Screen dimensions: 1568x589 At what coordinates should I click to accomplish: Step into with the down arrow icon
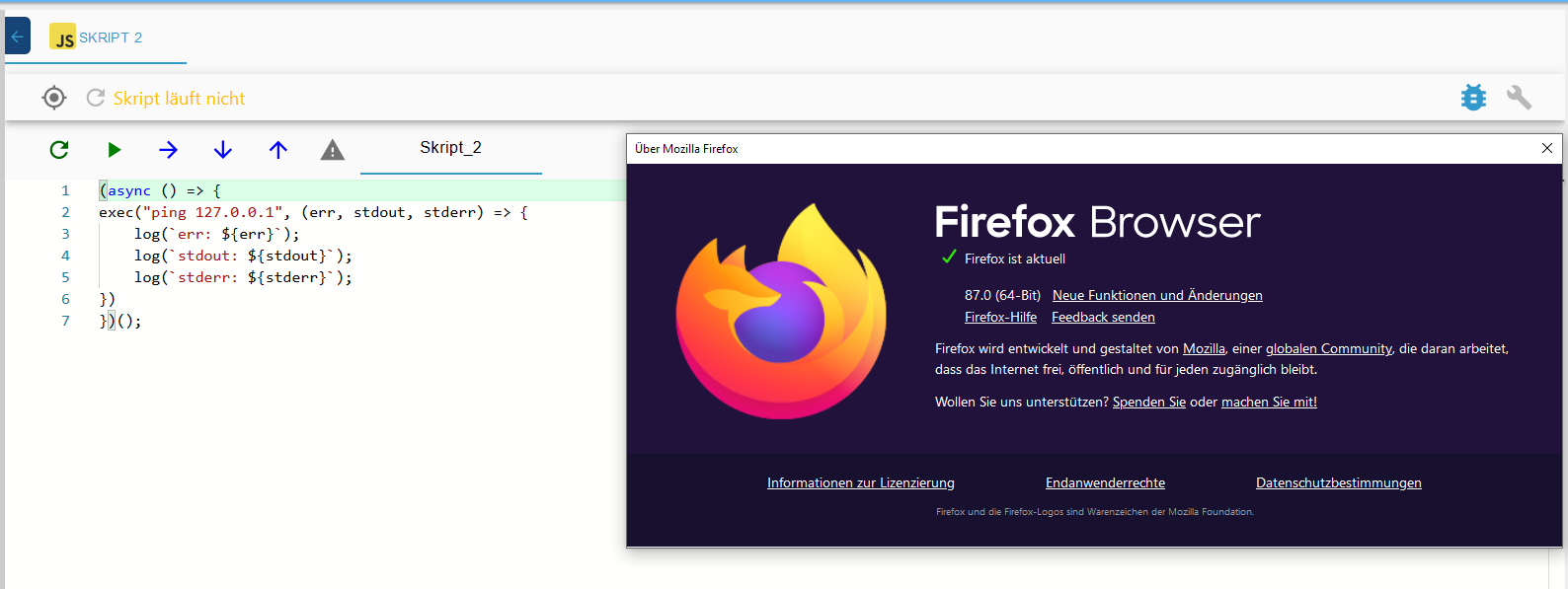pos(223,150)
